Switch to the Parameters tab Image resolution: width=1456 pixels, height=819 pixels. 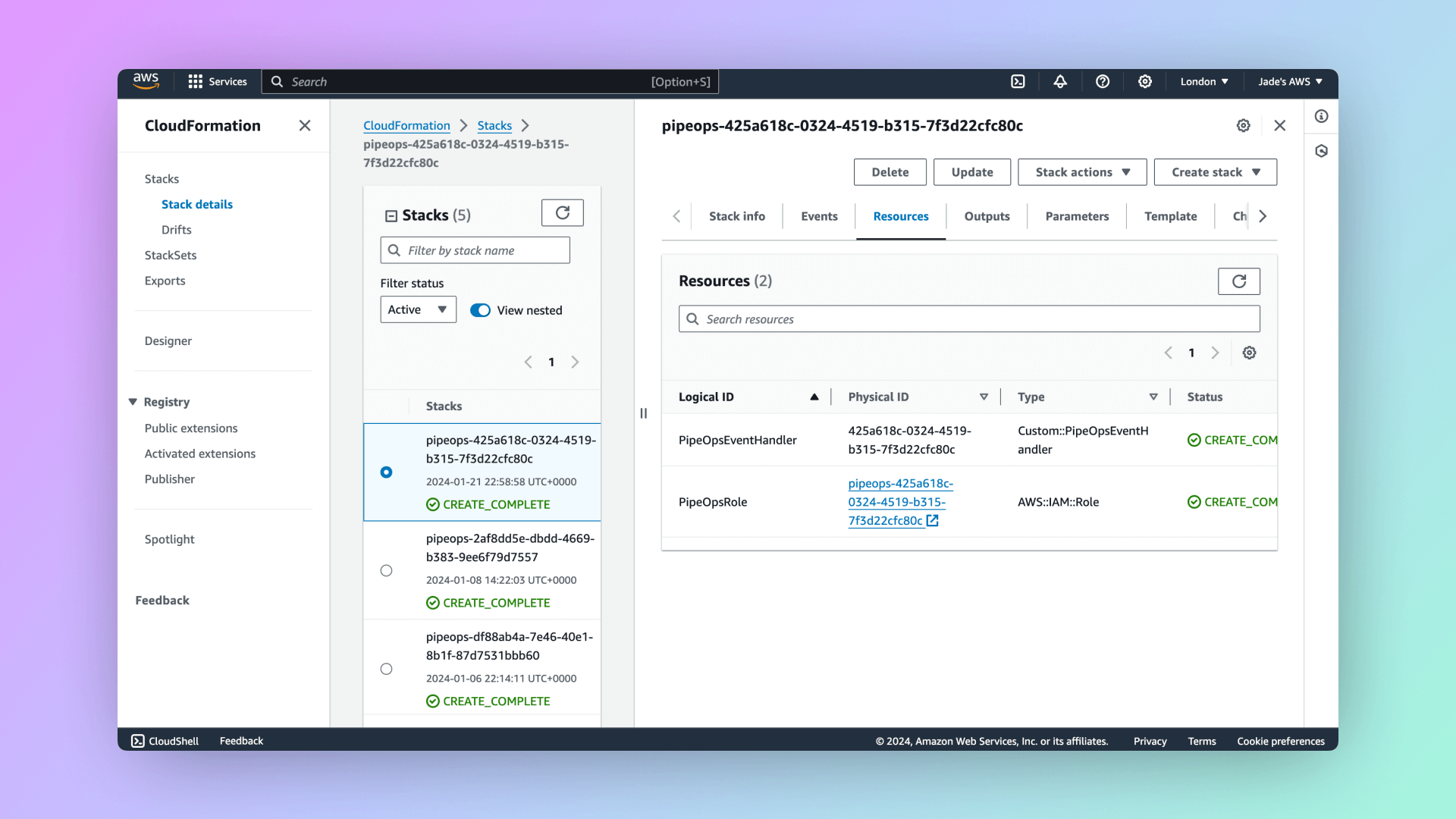tap(1077, 216)
